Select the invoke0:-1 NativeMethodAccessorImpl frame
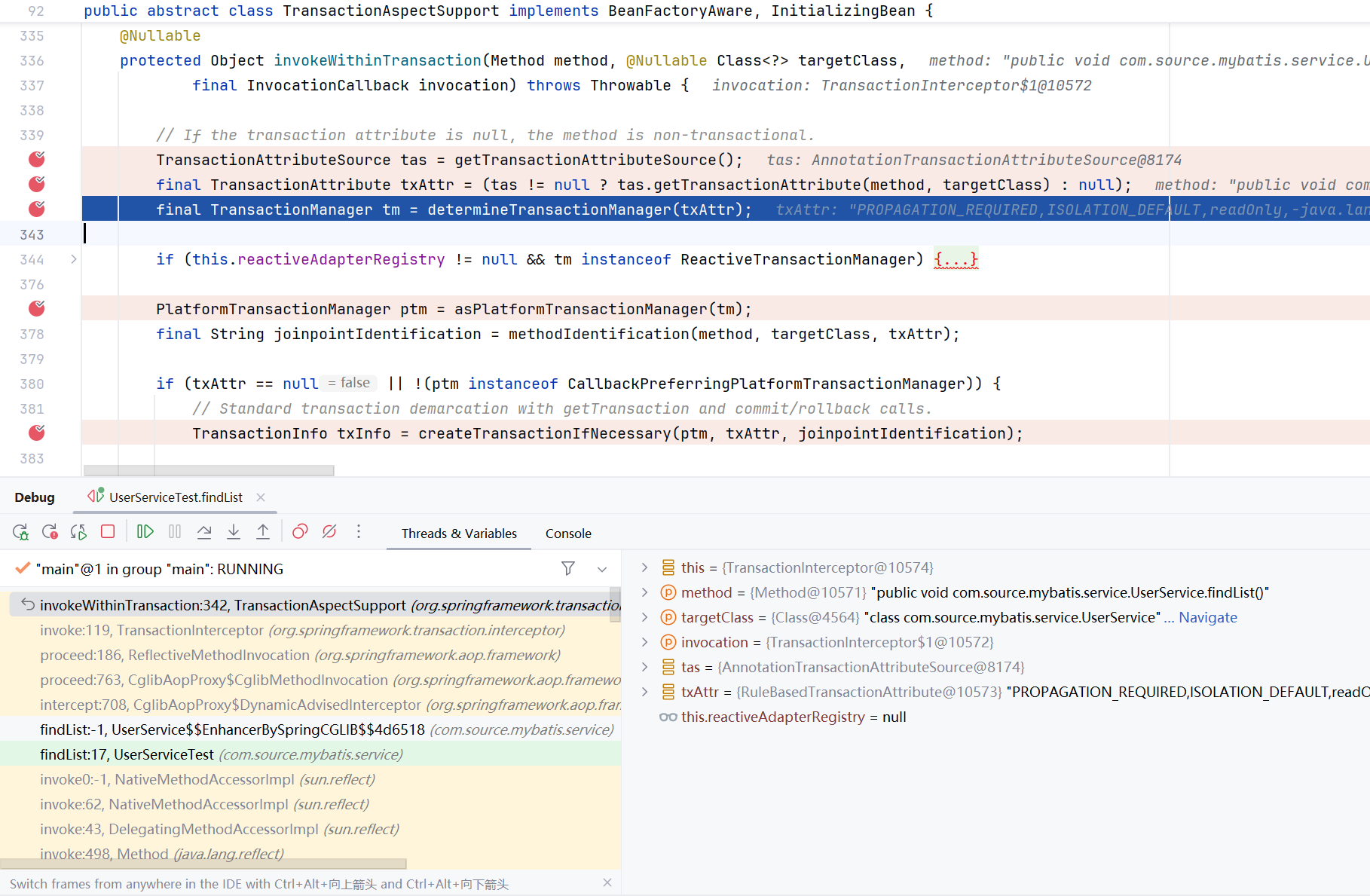The width and height of the screenshot is (1370, 896). coord(310,779)
